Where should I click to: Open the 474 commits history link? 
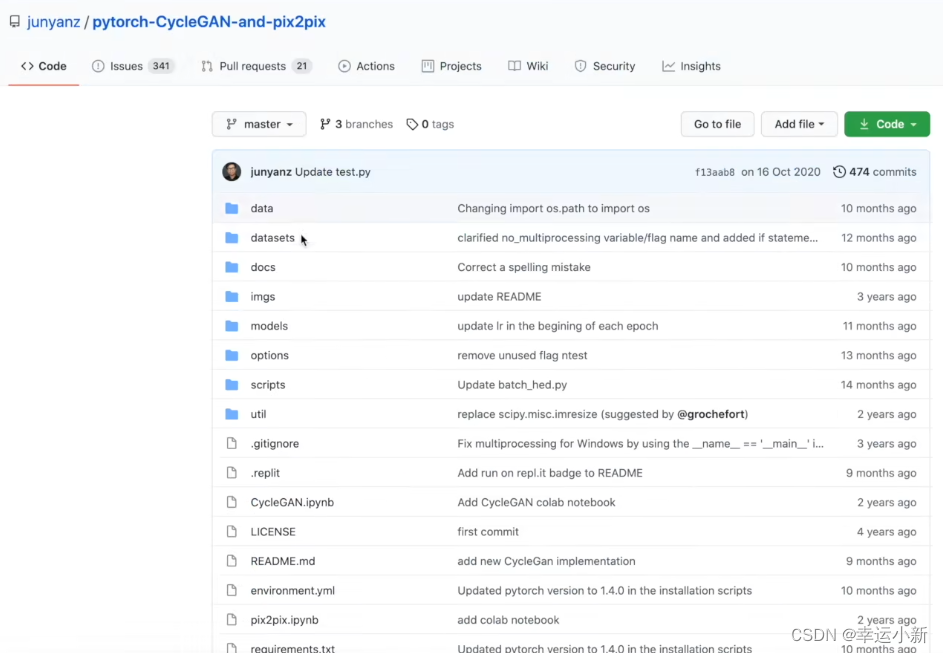tap(874, 172)
